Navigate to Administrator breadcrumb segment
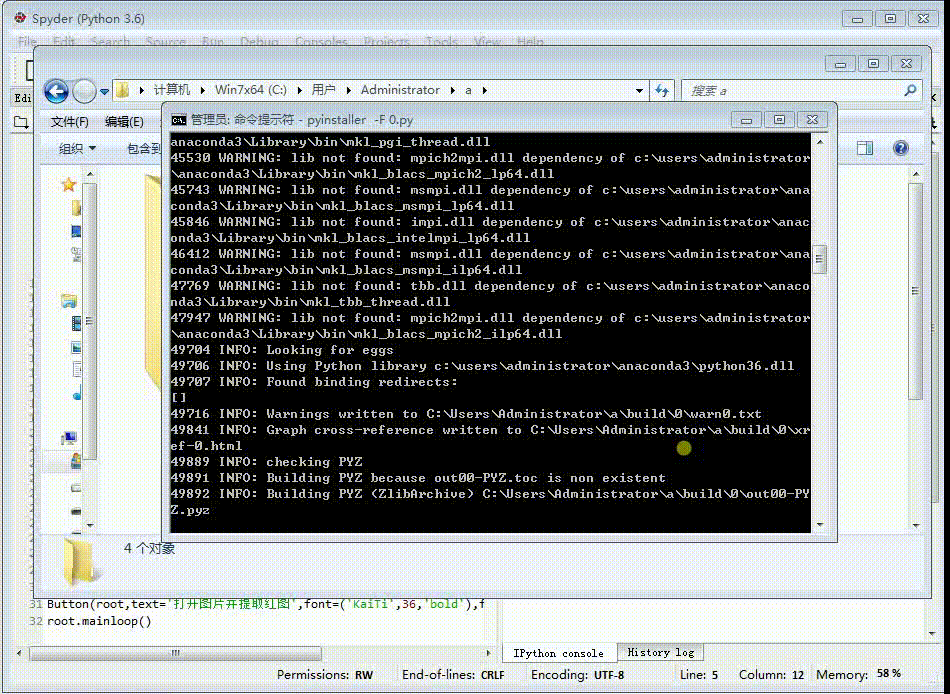Image resolution: width=950 pixels, height=694 pixels. tap(400, 90)
